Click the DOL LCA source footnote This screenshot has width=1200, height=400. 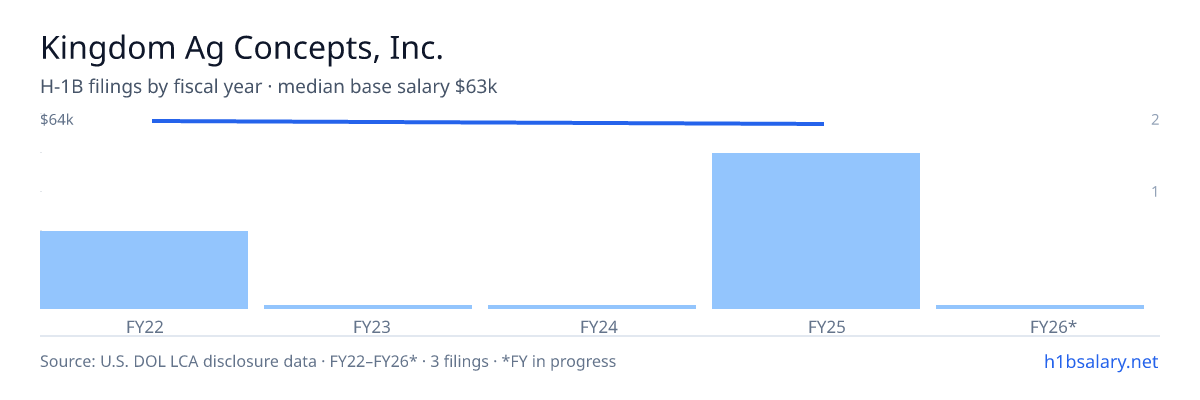pyautogui.click(x=328, y=362)
